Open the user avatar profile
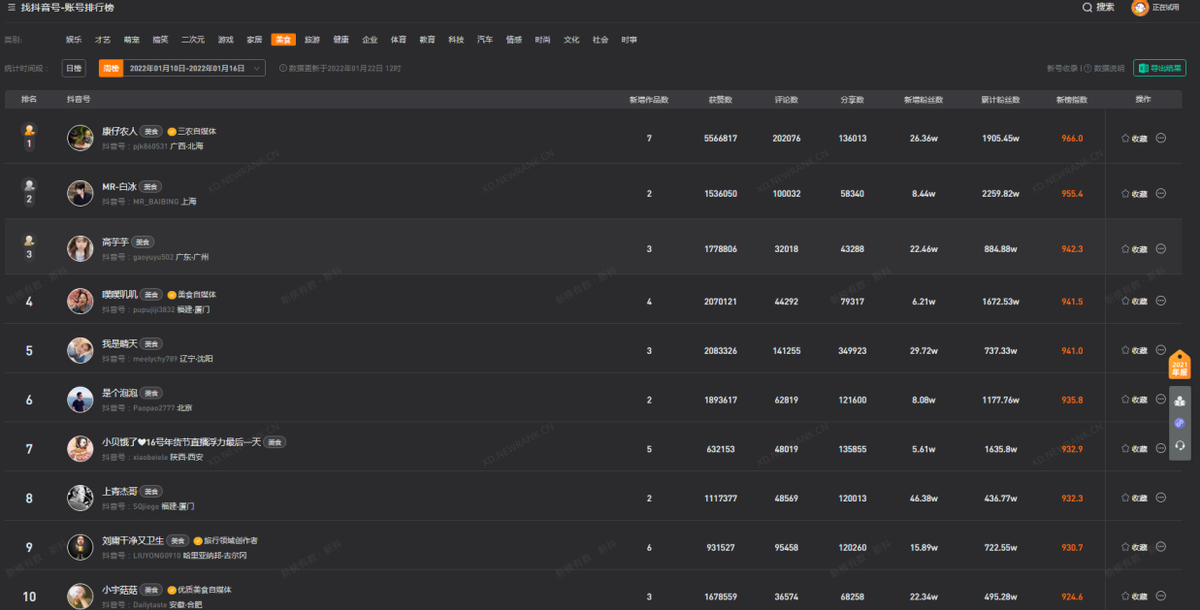Viewport: 1200px width, 610px height. (x=1139, y=8)
